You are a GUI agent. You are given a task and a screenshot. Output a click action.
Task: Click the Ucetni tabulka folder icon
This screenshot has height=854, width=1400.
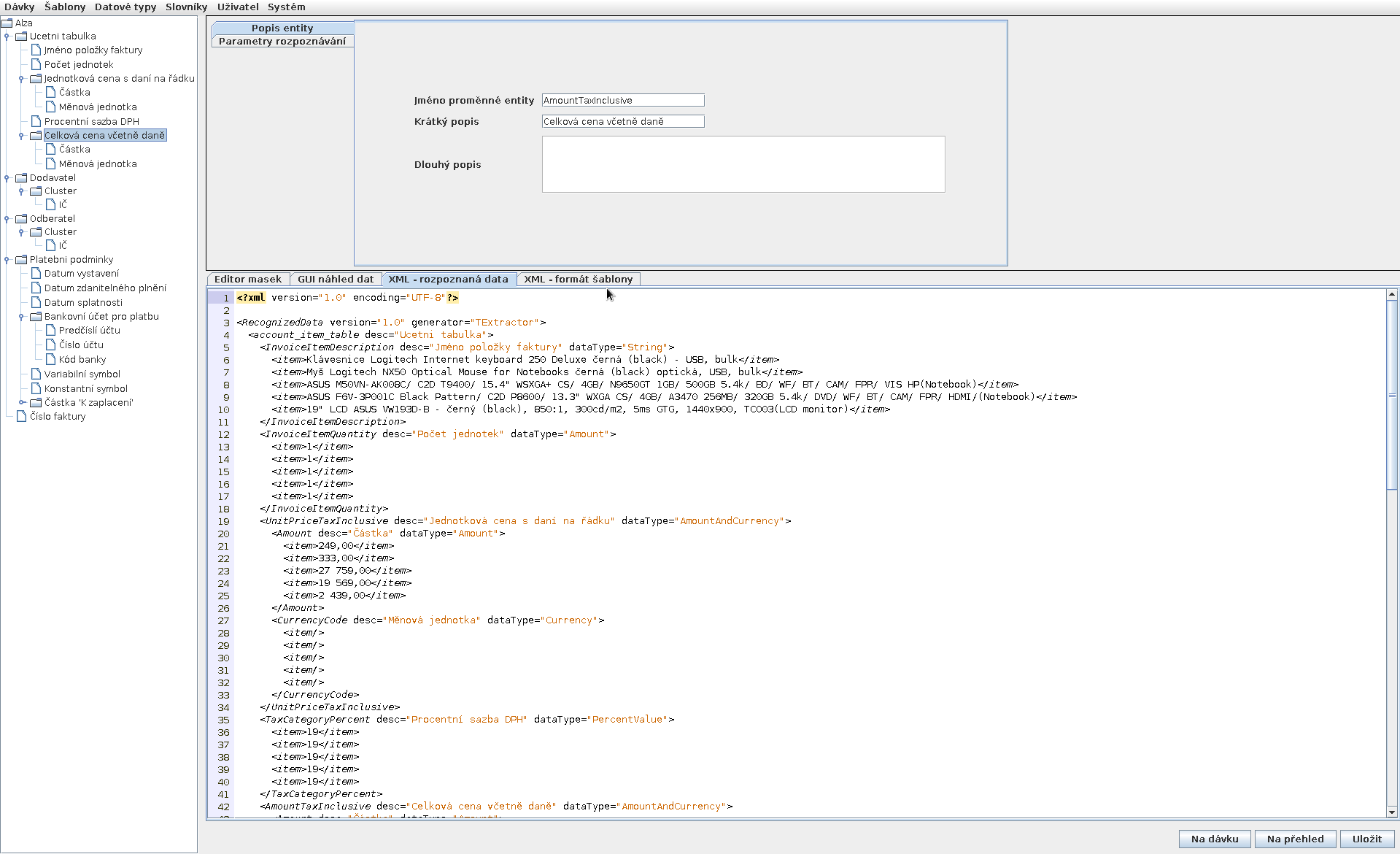coord(21,36)
